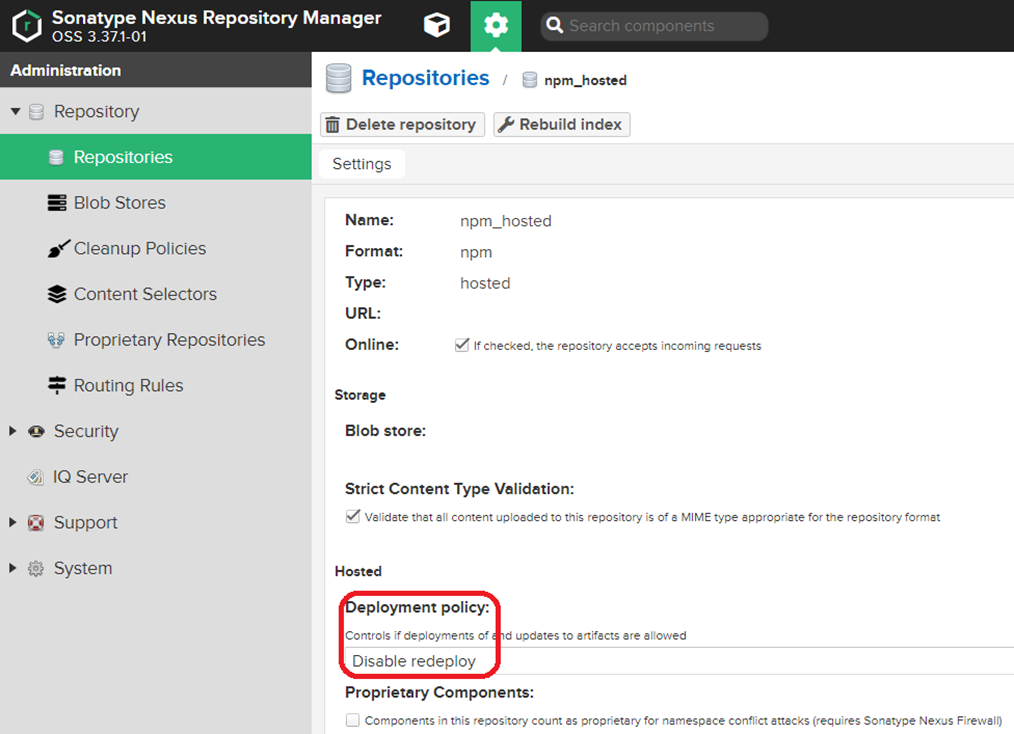The height and width of the screenshot is (734, 1014).
Task: Click the Content Selectors layers icon
Action: [x=57, y=294]
